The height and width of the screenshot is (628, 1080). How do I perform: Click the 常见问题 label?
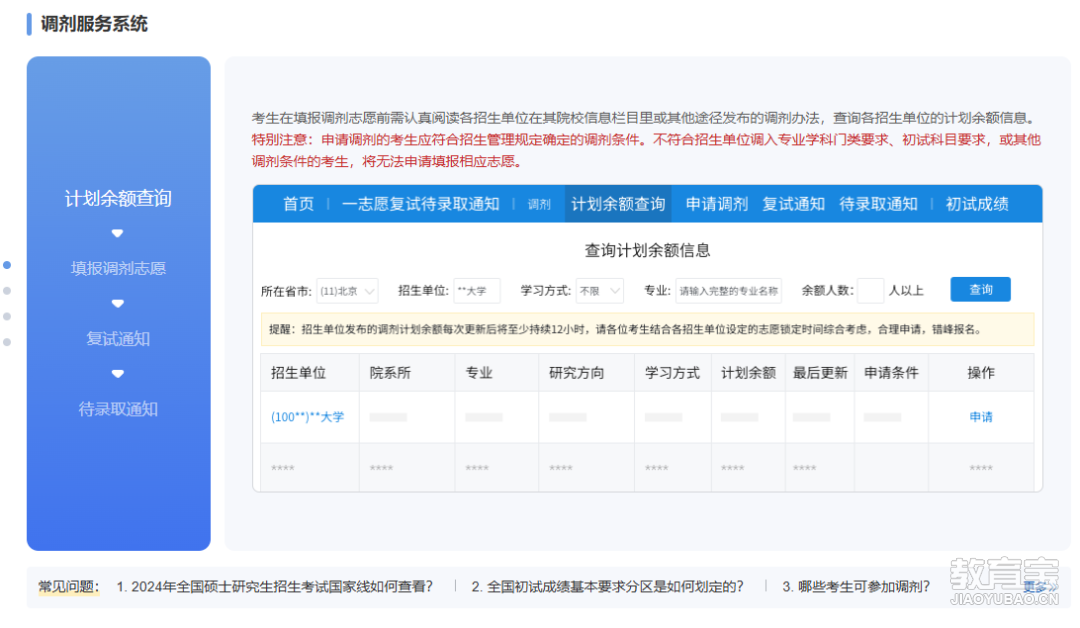[68, 587]
